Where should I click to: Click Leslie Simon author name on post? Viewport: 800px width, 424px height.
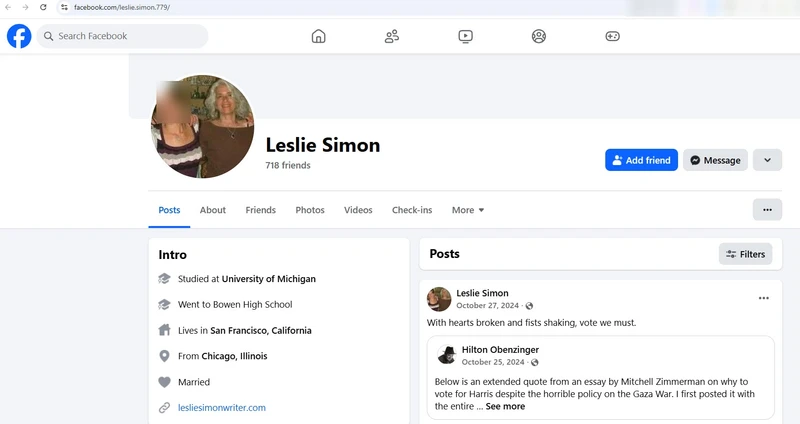point(482,293)
